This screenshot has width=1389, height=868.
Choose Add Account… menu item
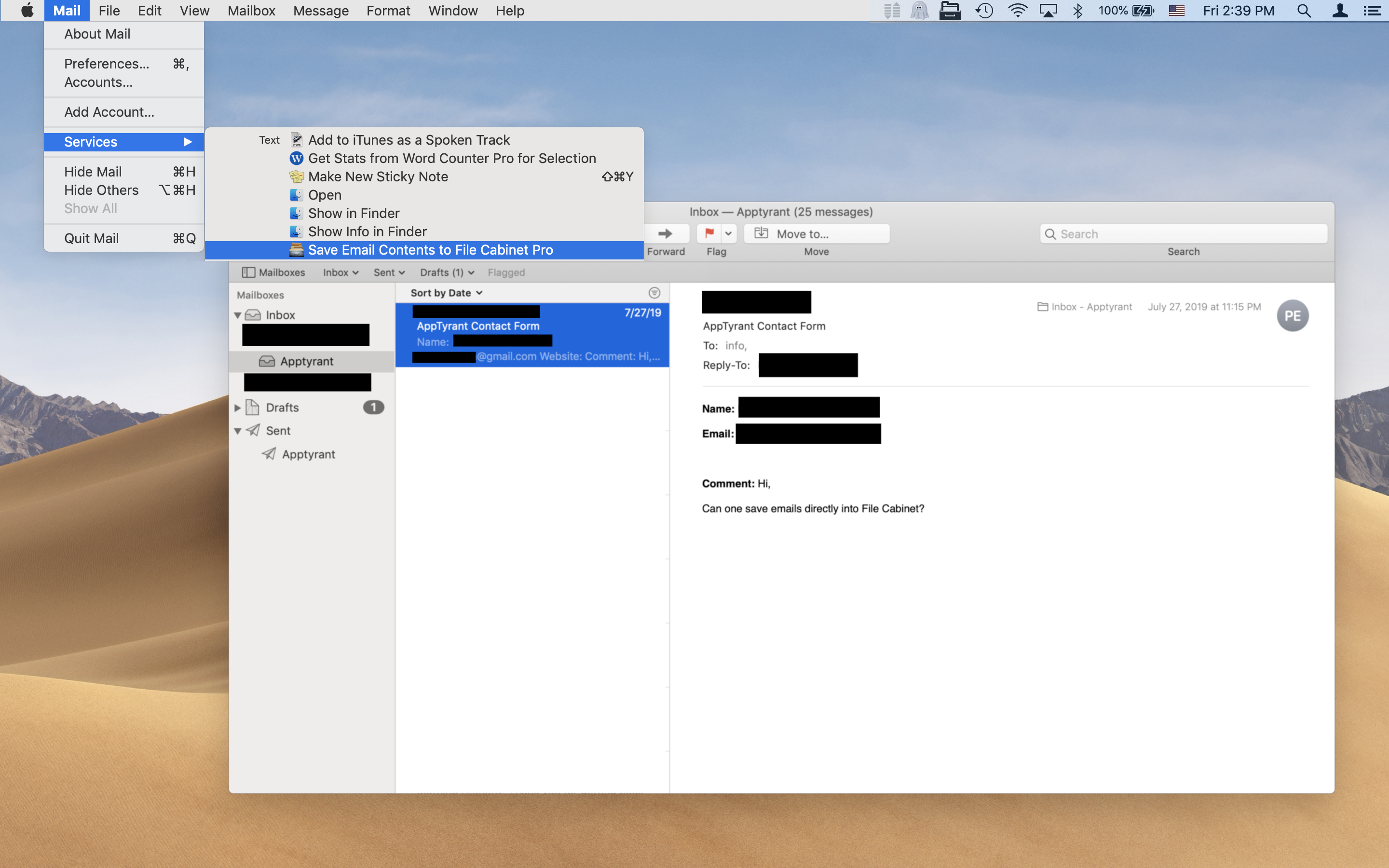click(124, 112)
